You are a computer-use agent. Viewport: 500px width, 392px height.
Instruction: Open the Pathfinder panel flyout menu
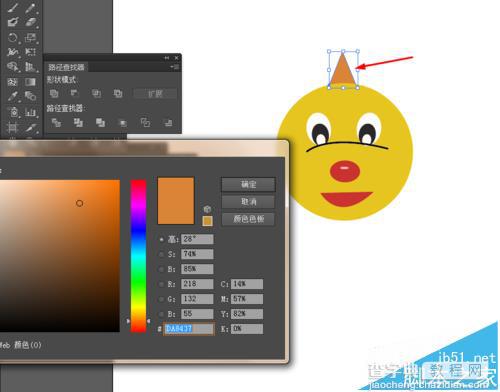[x=175, y=67]
